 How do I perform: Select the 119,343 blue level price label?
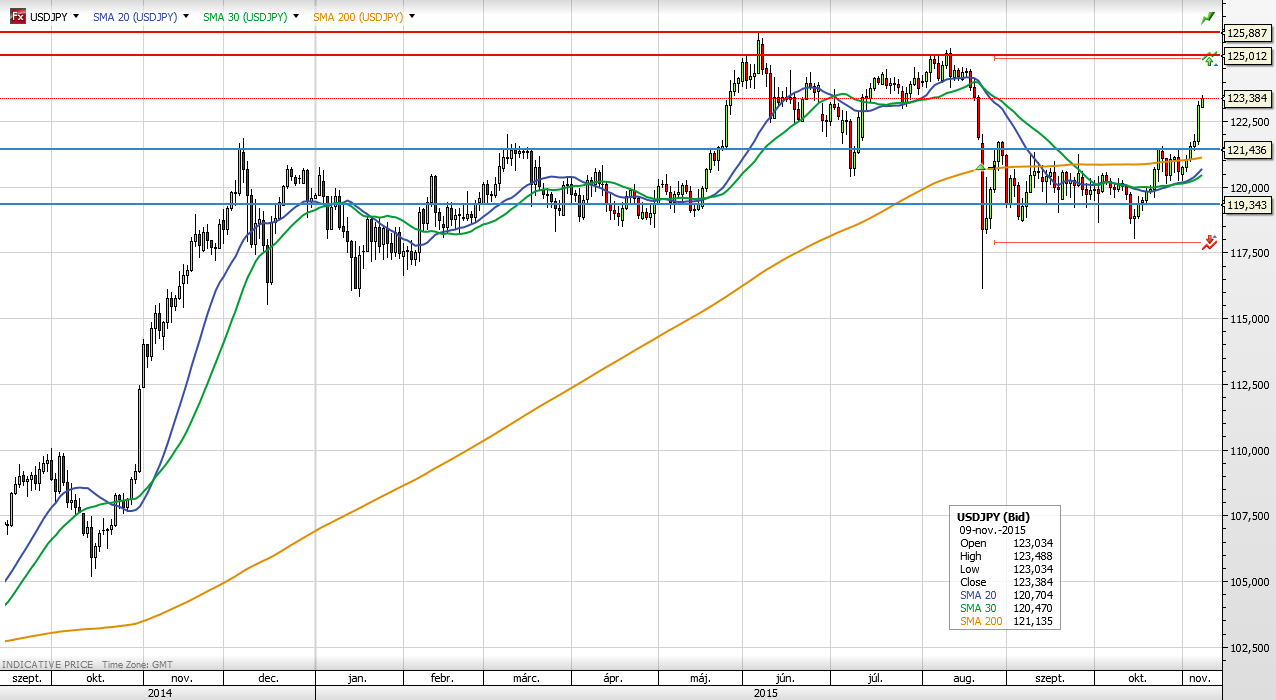click(1247, 204)
